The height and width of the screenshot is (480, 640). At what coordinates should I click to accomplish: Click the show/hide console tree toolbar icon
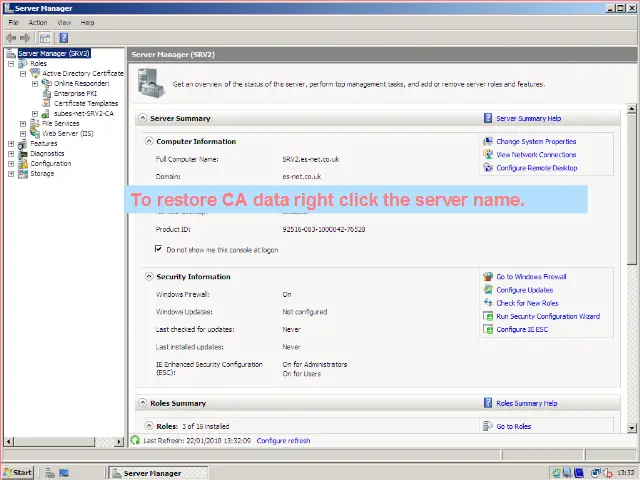tap(45, 38)
